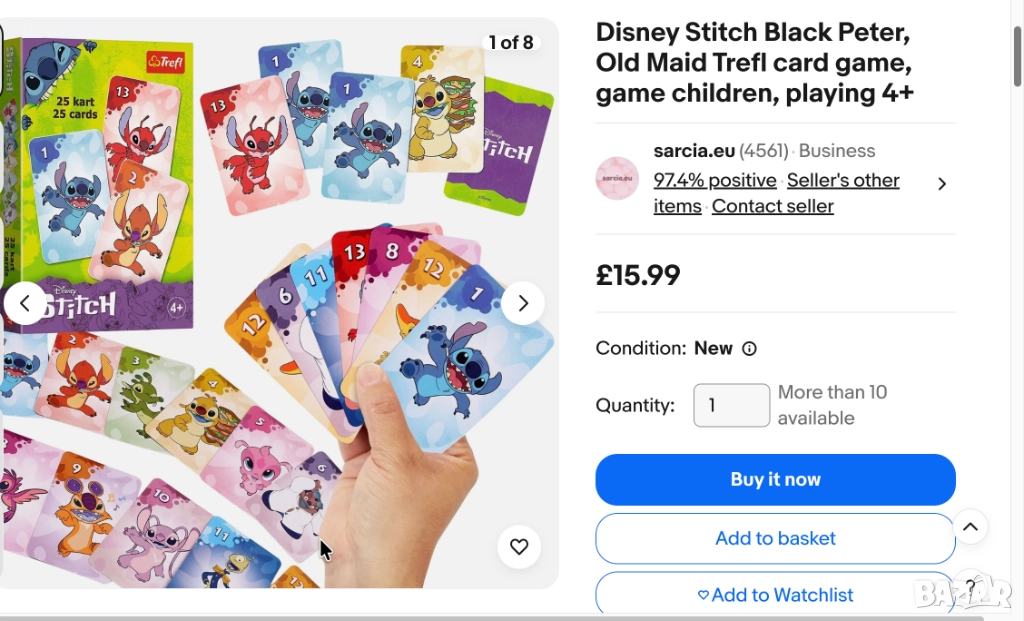The height and width of the screenshot is (621, 1024).
Task: Expand seller details with the chevron
Action: pyautogui.click(x=941, y=184)
